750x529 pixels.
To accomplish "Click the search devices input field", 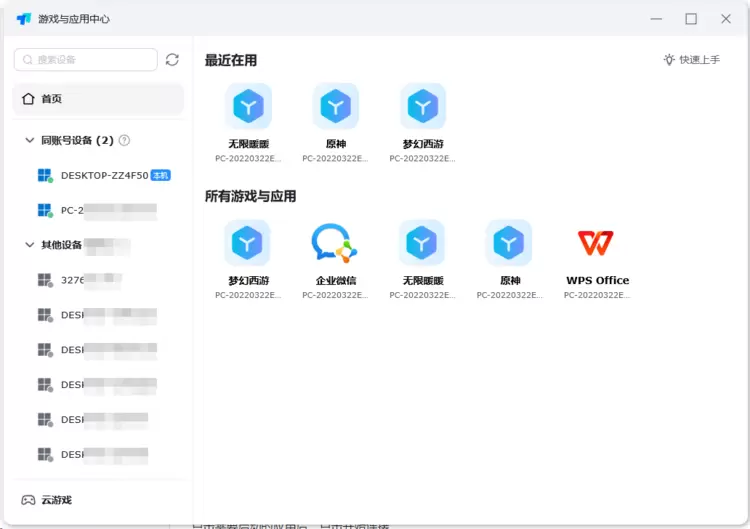I will (x=86, y=60).
